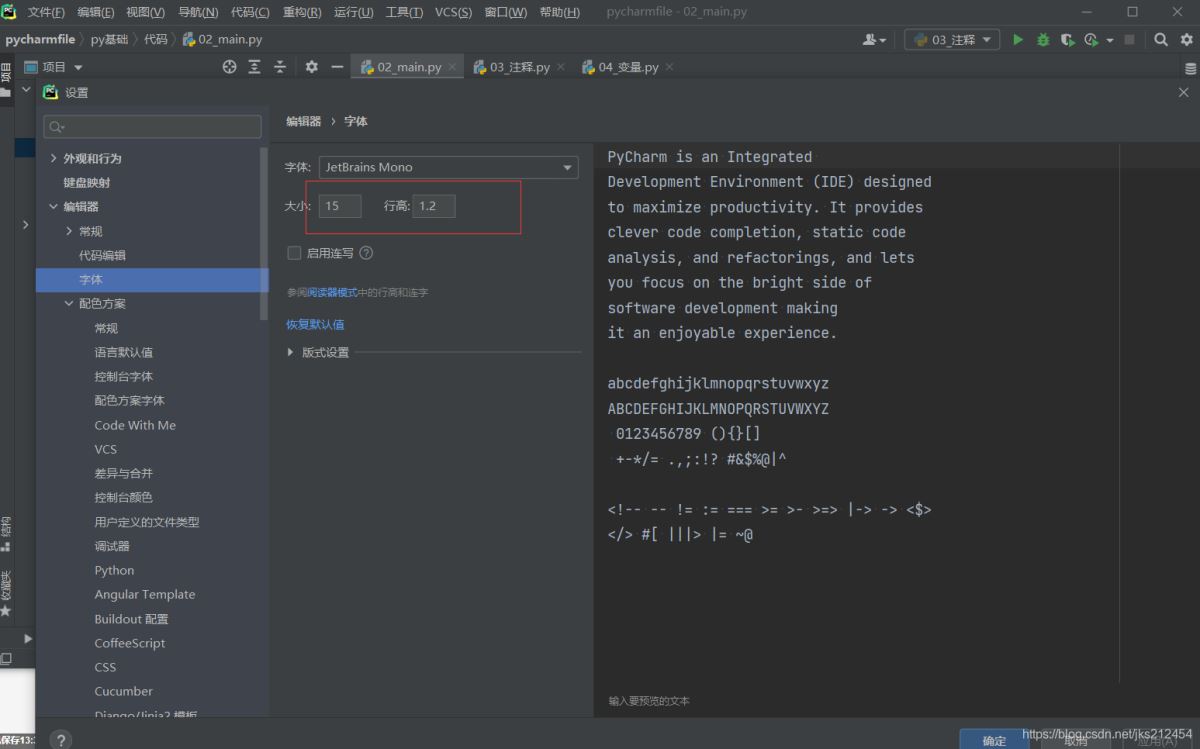Click the 恢复默认值 restore defaults link
Image resolution: width=1200 pixels, height=749 pixels.
(315, 324)
